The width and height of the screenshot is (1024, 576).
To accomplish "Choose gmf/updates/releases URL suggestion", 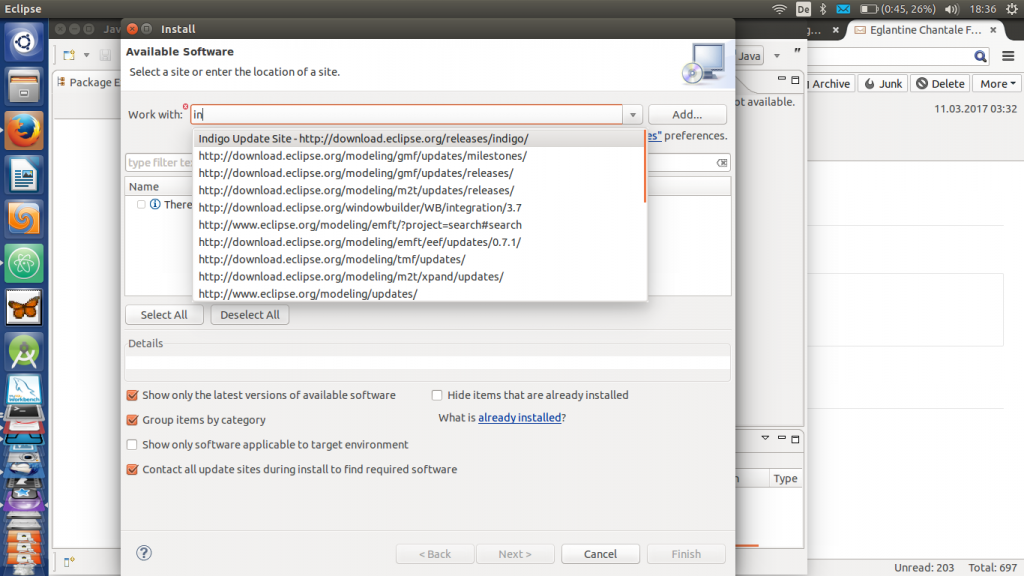I will (x=419, y=173).
